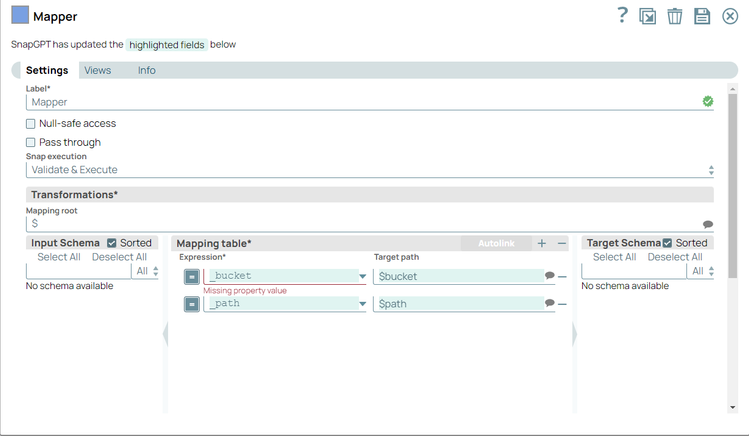Click the pop-out window icon
749x436 pixels.
pos(648,16)
